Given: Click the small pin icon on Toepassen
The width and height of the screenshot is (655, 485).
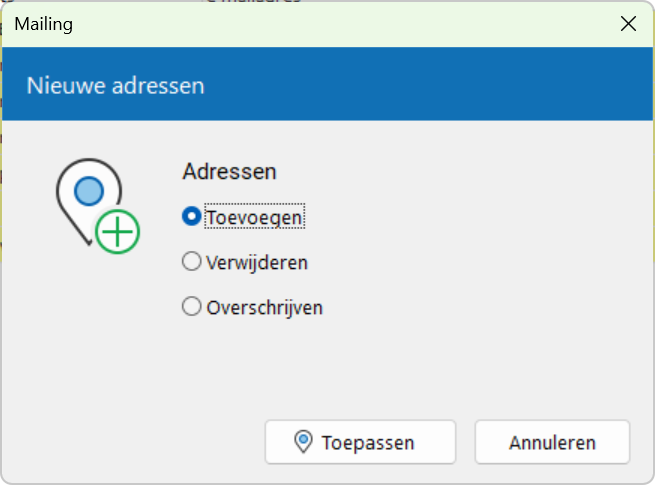Looking at the screenshot, I should coord(303,442).
